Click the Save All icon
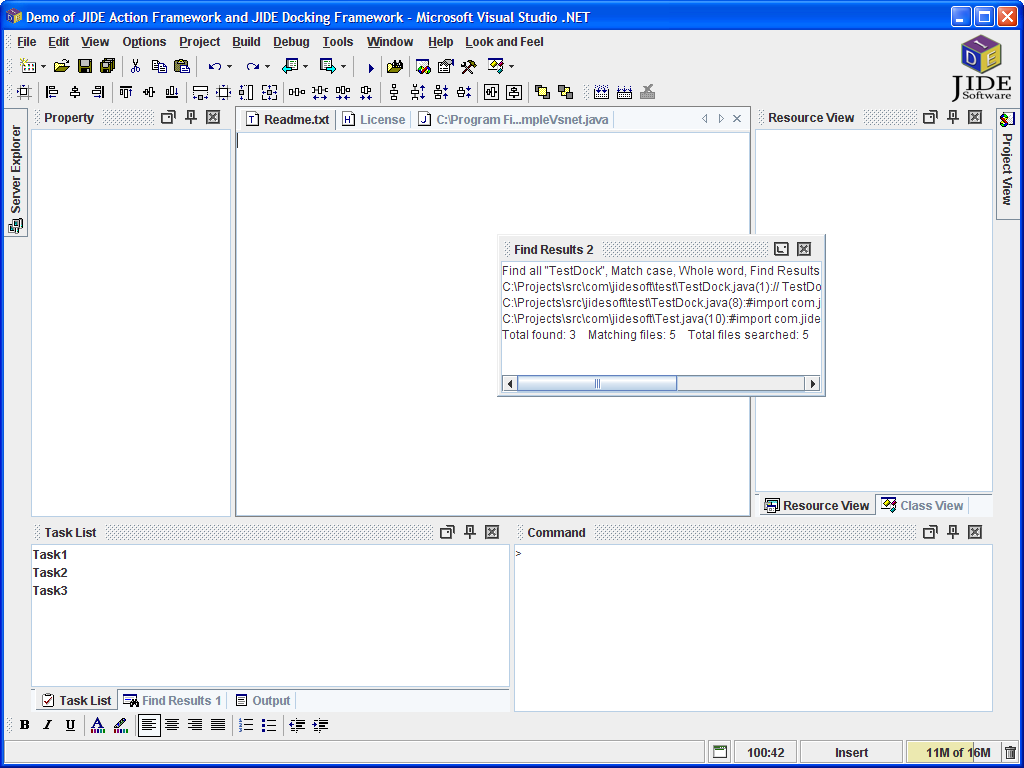Screen dimensions: 1024x768 [107, 66]
